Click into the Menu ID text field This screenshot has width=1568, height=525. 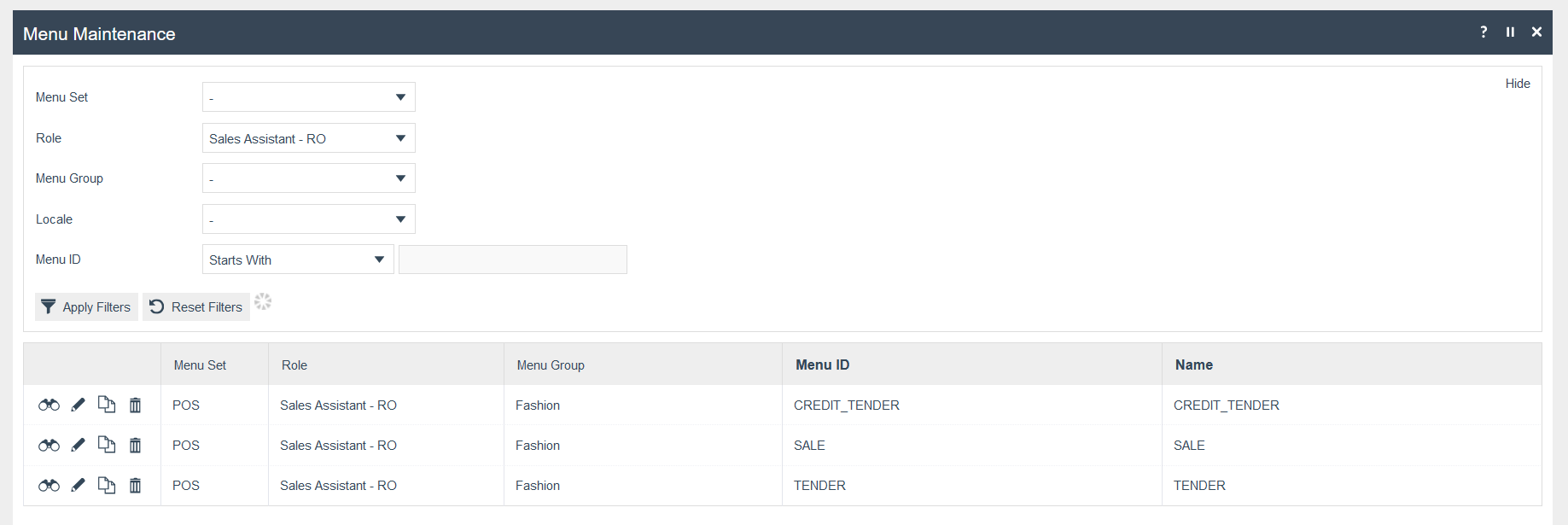pos(512,260)
